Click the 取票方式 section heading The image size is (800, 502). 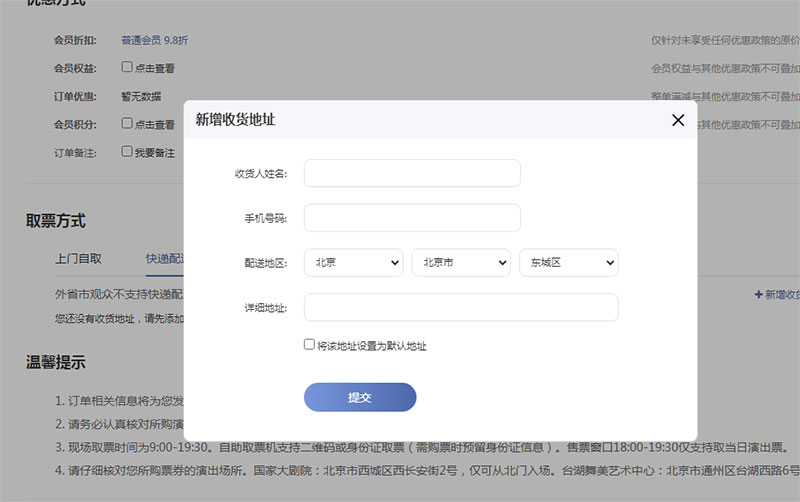coord(56,221)
